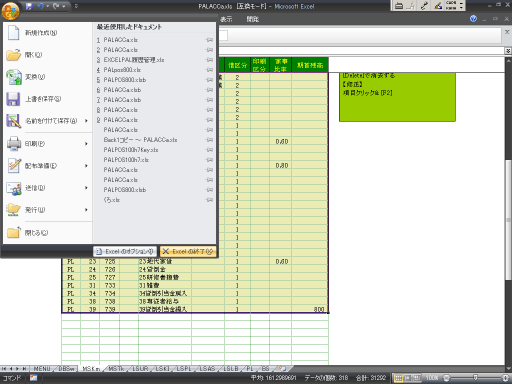The image size is (512, 384).
Task: Pin the PALpos800.xls entry
Action: (209, 70)
